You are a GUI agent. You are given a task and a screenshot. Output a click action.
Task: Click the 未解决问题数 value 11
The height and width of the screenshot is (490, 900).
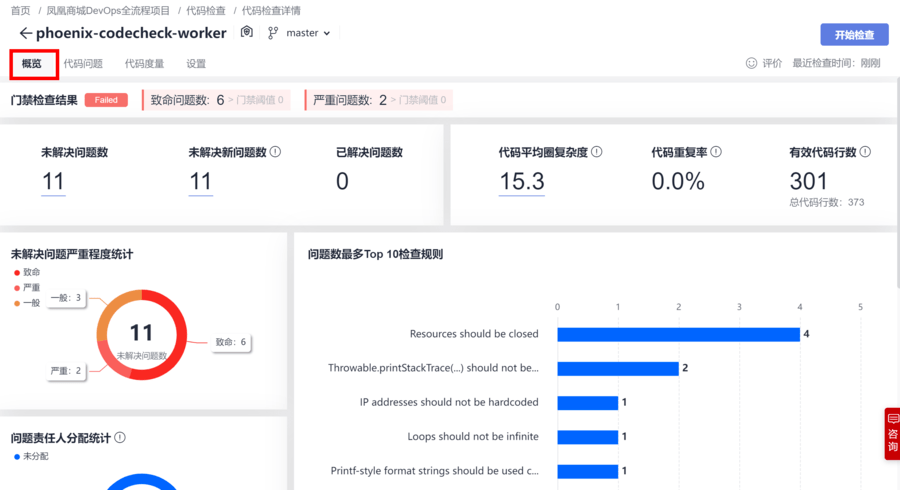point(53,182)
